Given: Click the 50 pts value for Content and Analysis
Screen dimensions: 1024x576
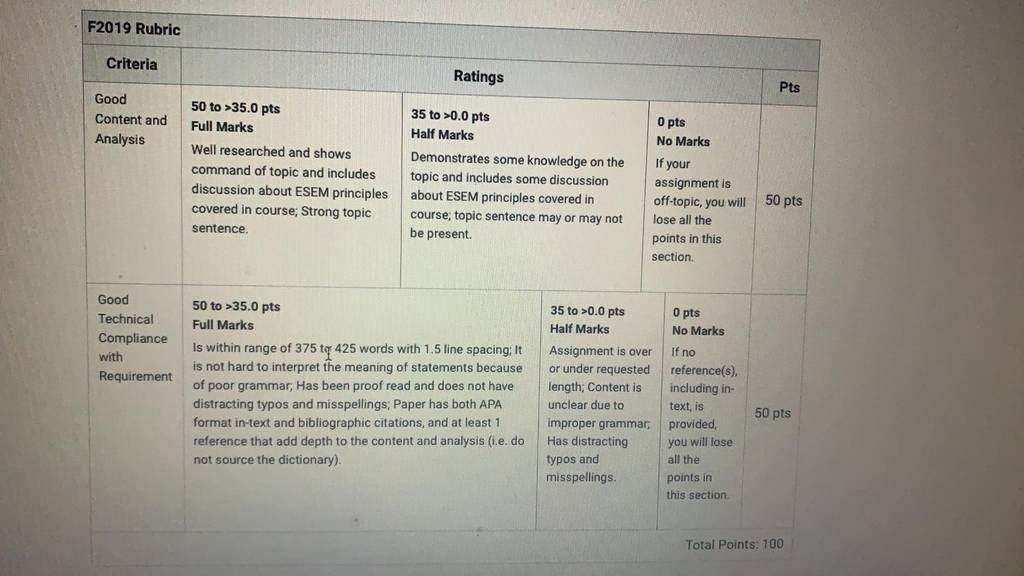Looking at the screenshot, I should pos(784,200).
